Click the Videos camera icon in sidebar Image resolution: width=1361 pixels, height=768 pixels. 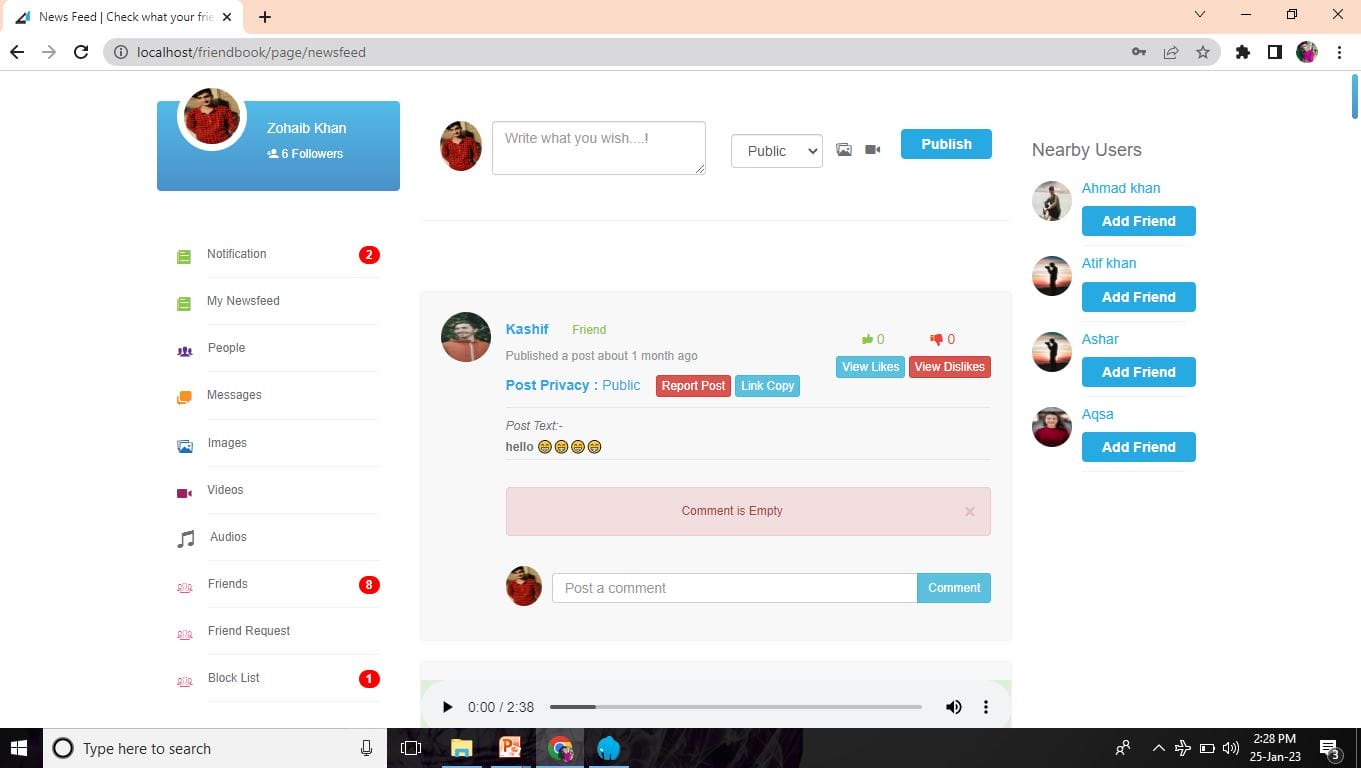tap(184, 492)
